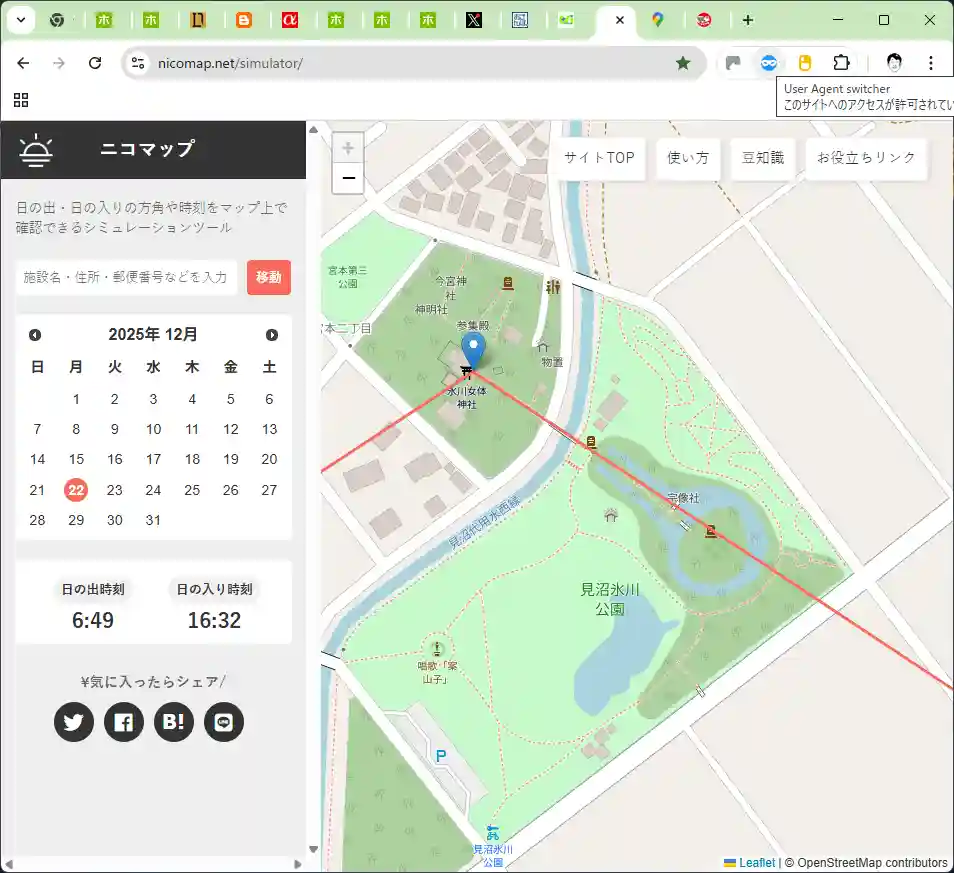This screenshot has height=873, width=954.
Task: Zoom in the map with plus button
Action: (x=348, y=149)
